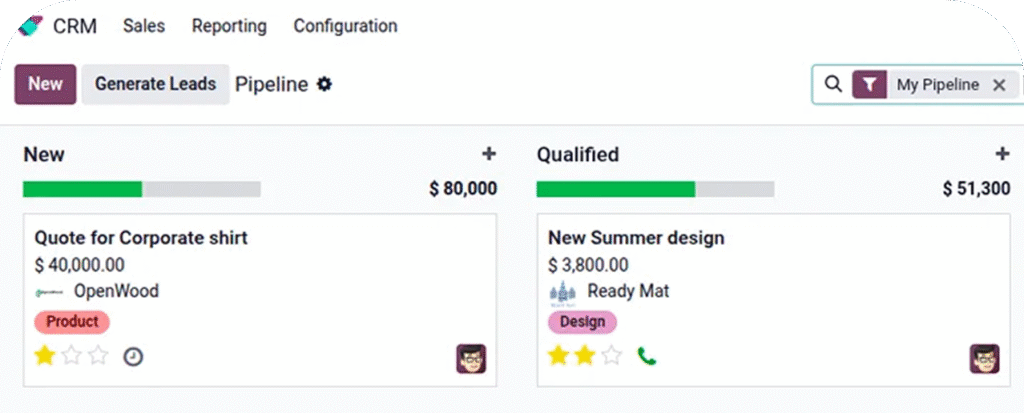Open Pipeline settings gear icon
The width and height of the screenshot is (1024, 413).
[x=324, y=85]
